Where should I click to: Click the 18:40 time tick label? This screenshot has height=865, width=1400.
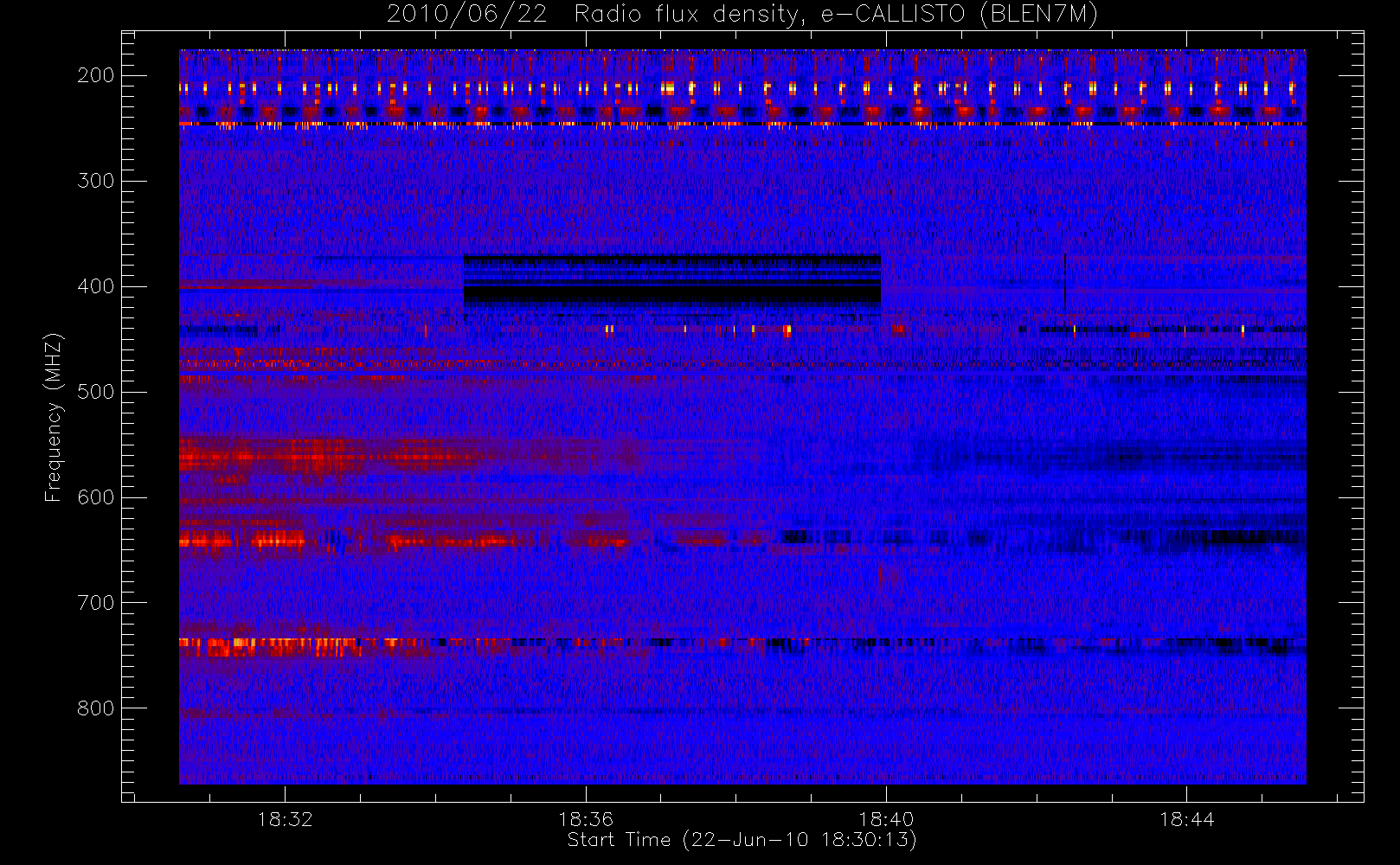pos(886,819)
